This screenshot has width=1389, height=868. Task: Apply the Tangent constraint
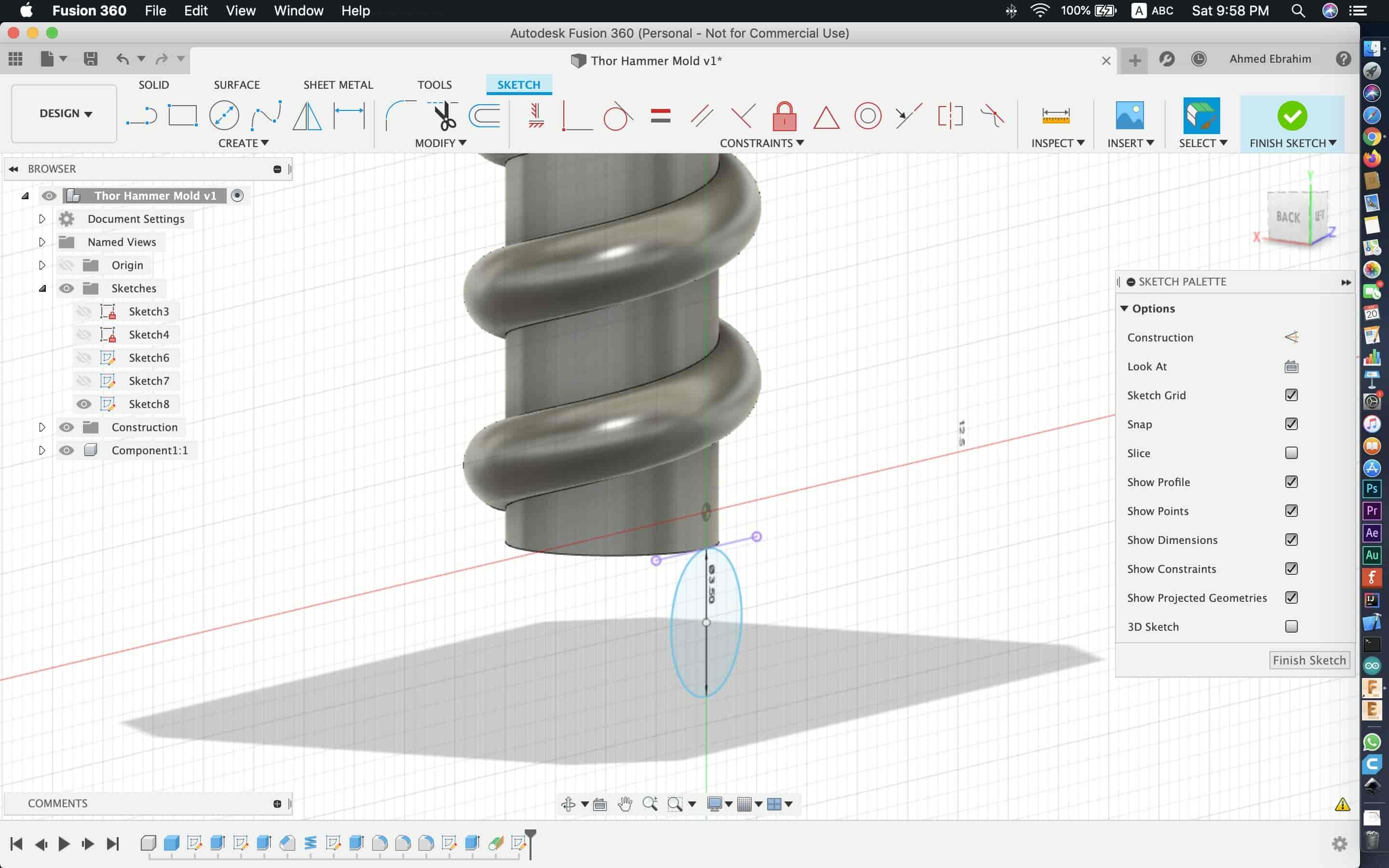click(618, 115)
